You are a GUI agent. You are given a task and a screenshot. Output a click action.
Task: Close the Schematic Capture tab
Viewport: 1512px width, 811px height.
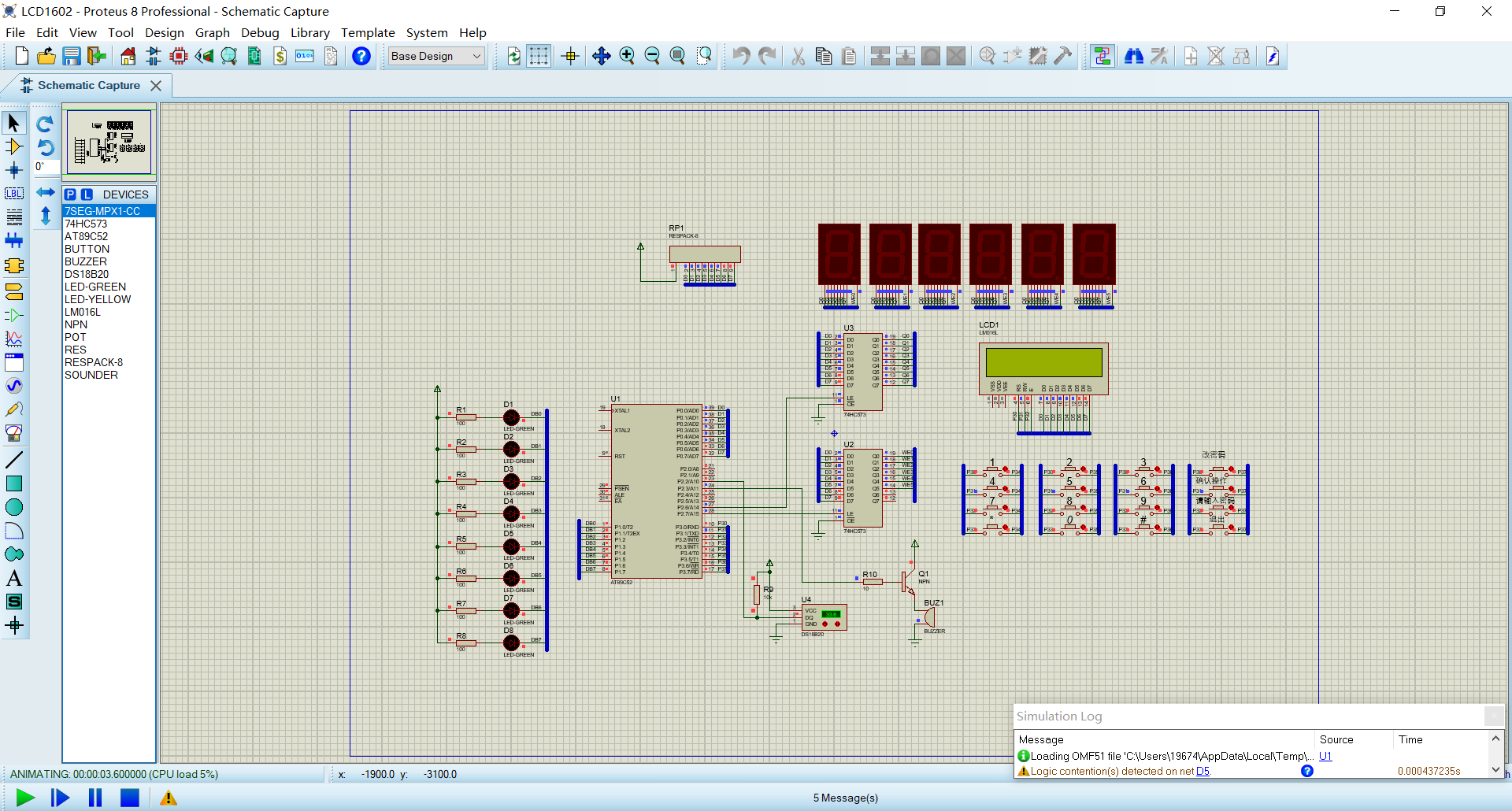coord(156,85)
